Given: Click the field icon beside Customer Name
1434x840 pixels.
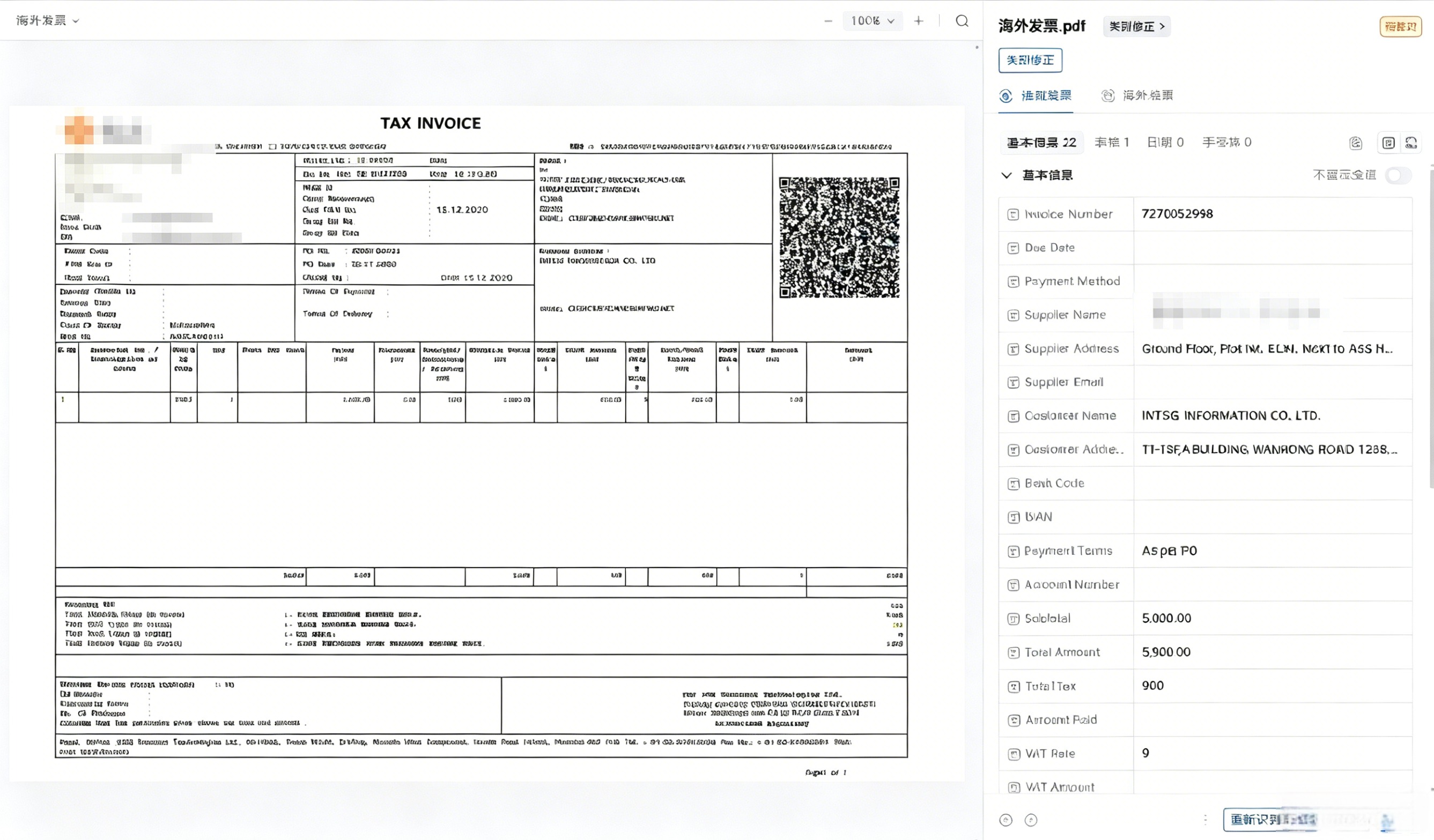Looking at the screenshot, I should [x=1013, y=417].
